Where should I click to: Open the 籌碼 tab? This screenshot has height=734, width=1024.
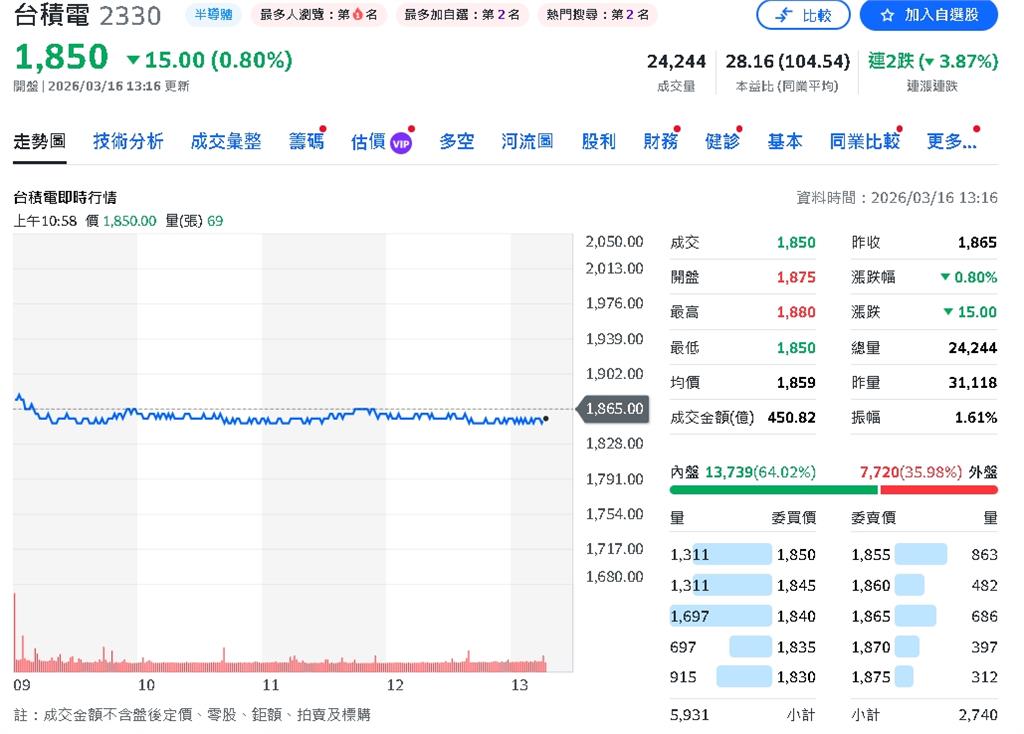306,141
